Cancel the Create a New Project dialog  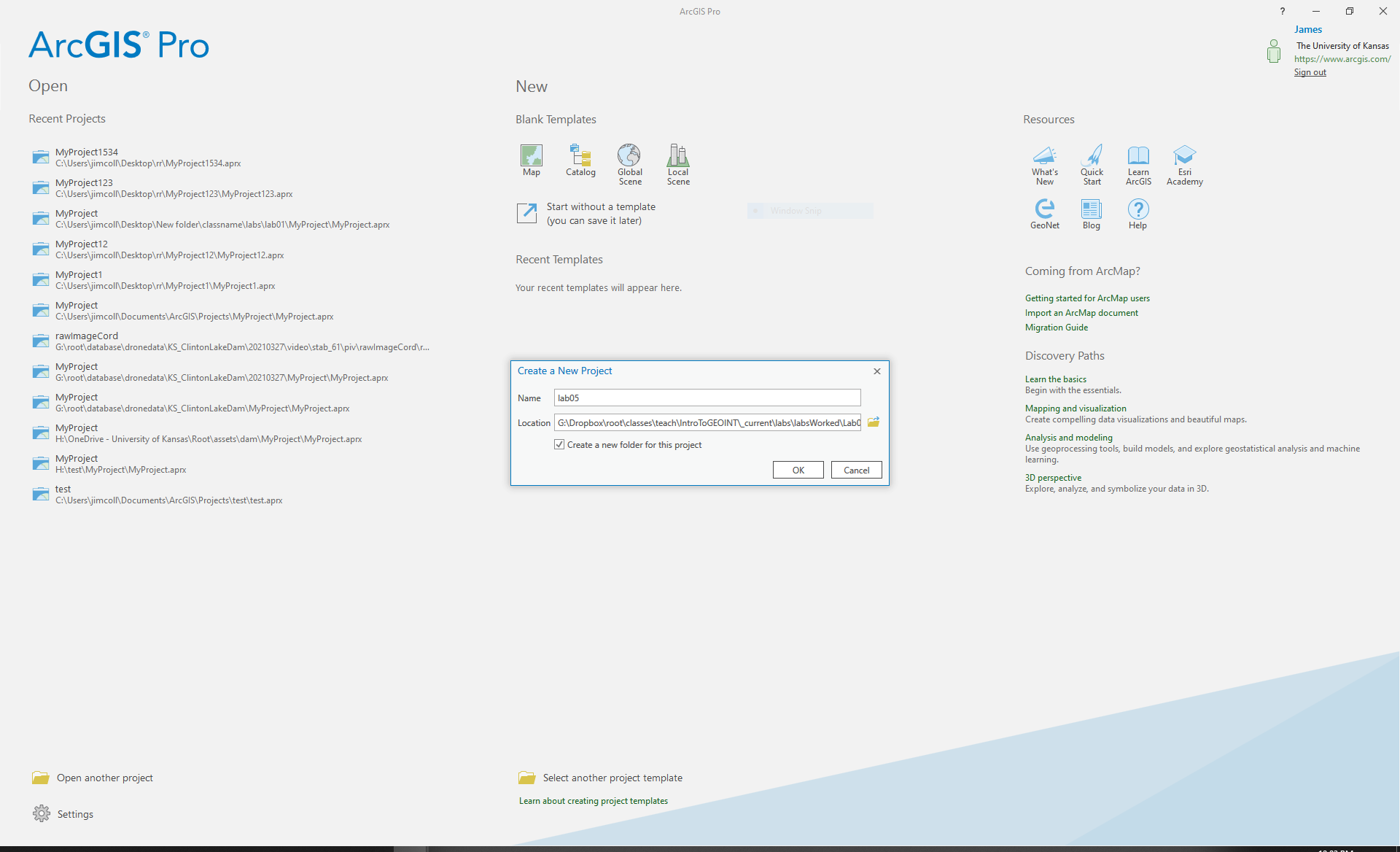[x=857, y=470]
